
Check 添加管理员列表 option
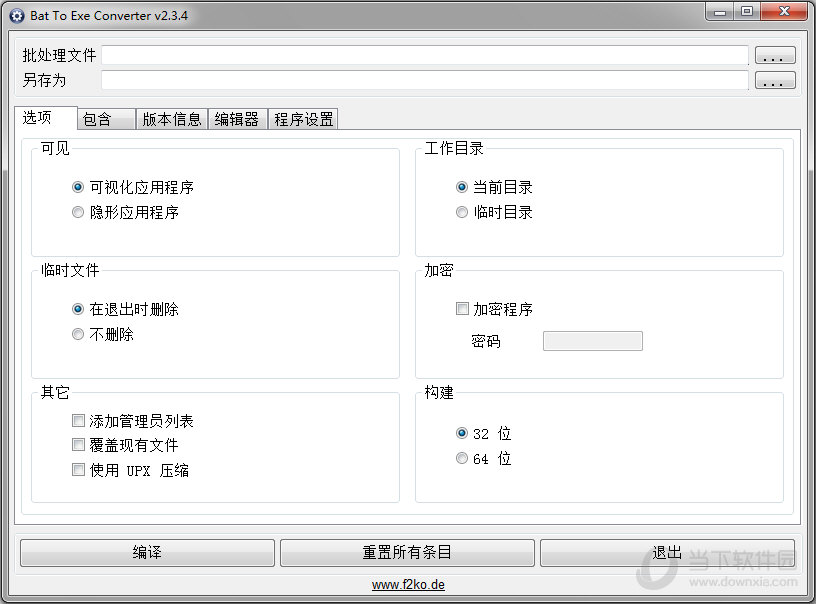pyautogui.click(x=133, y=420)
